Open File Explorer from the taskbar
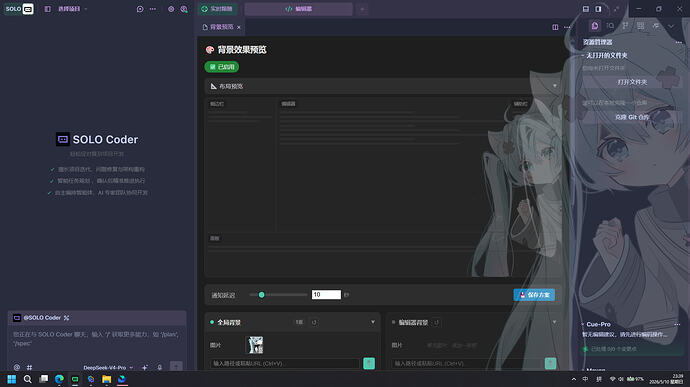The width and height of the screenshot is (690, 387). 106,379
